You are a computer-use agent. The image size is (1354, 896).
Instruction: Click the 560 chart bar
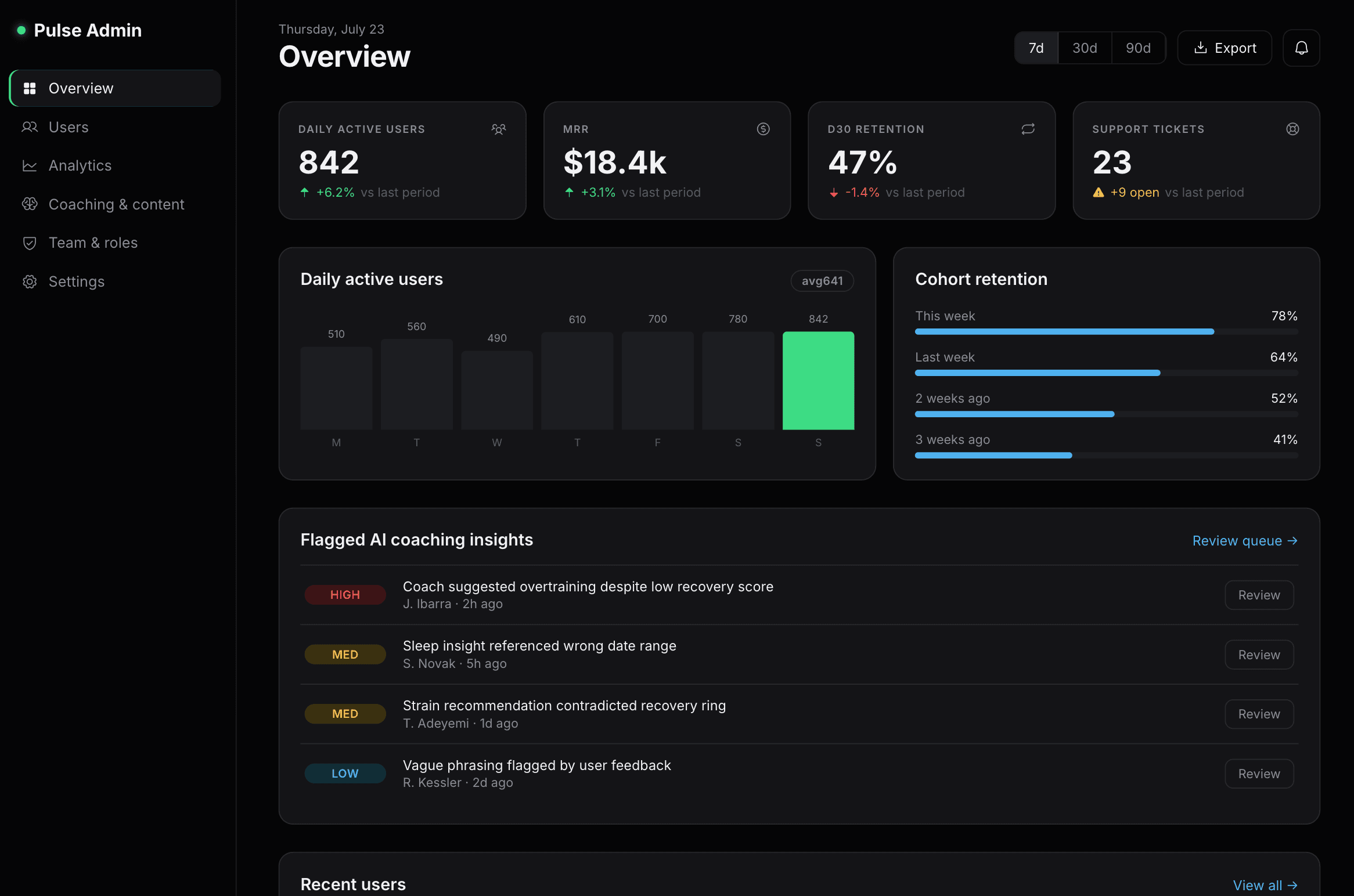click(416, 384)
